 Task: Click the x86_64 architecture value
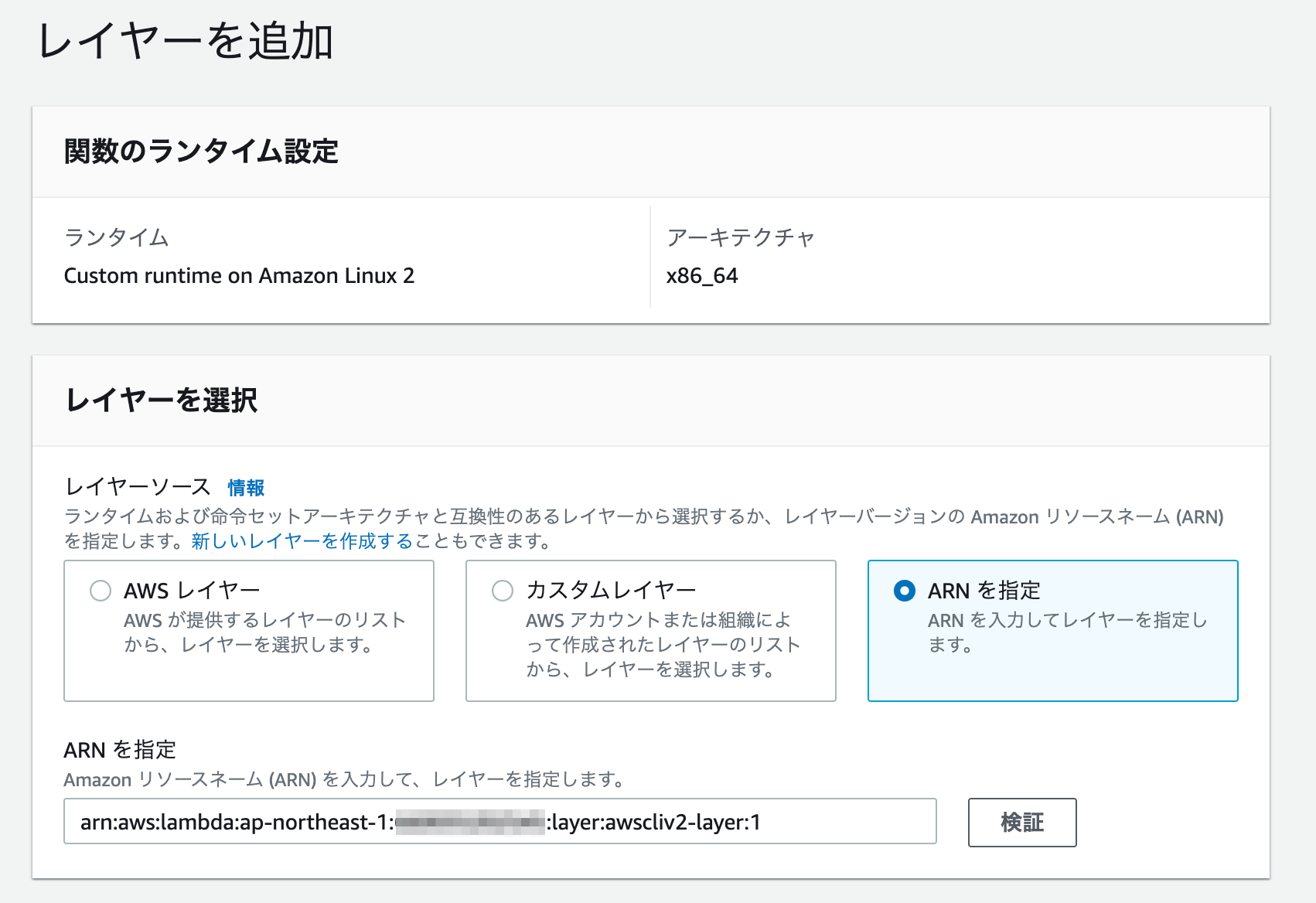pos(702,275)
